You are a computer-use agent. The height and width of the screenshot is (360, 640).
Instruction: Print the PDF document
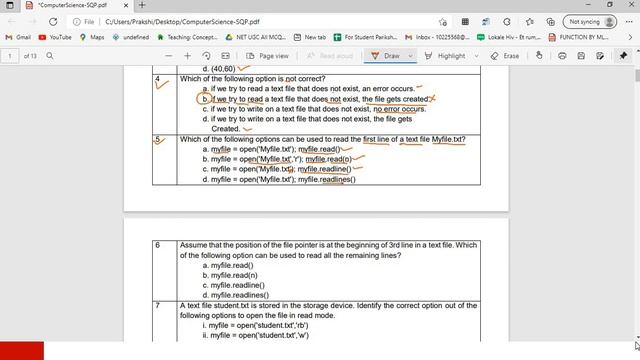562,56
